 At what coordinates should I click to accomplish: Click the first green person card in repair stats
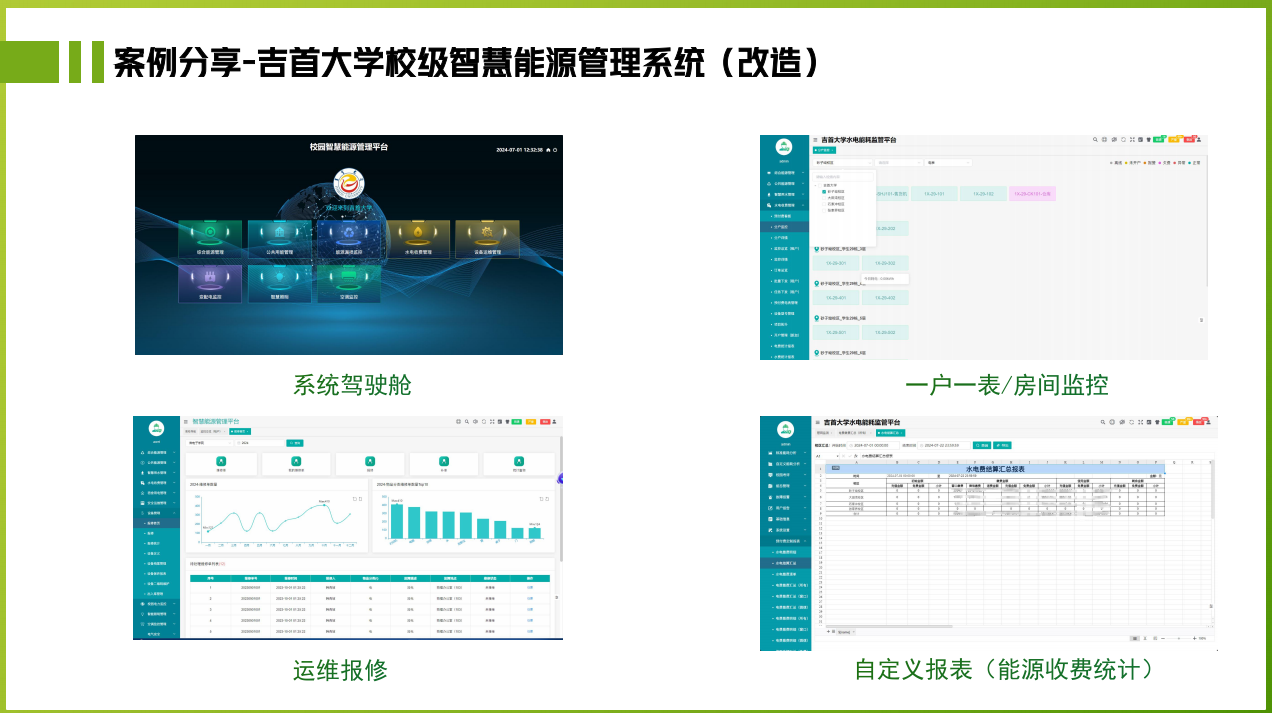click(221, 464)
